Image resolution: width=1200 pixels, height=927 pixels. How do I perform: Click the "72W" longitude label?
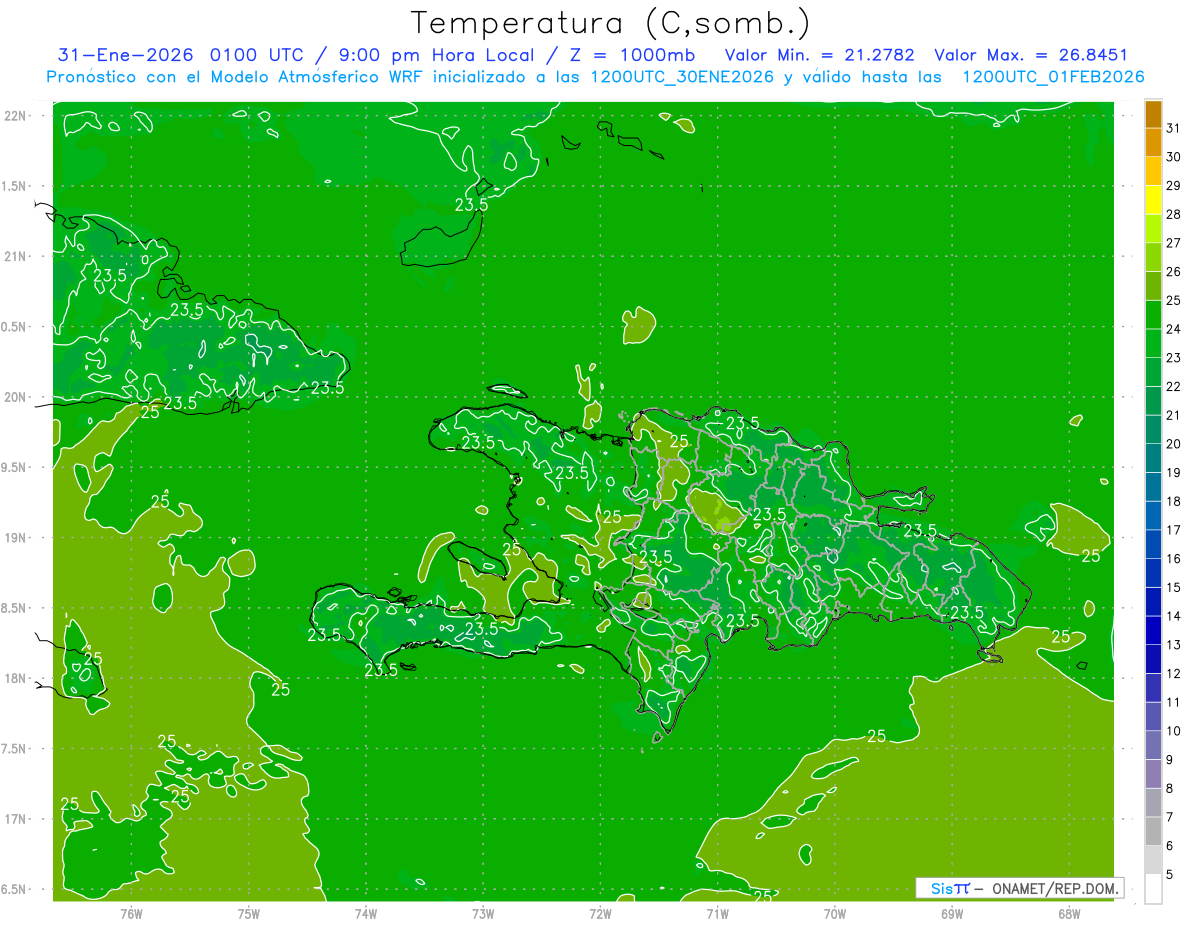coord(600,914)
